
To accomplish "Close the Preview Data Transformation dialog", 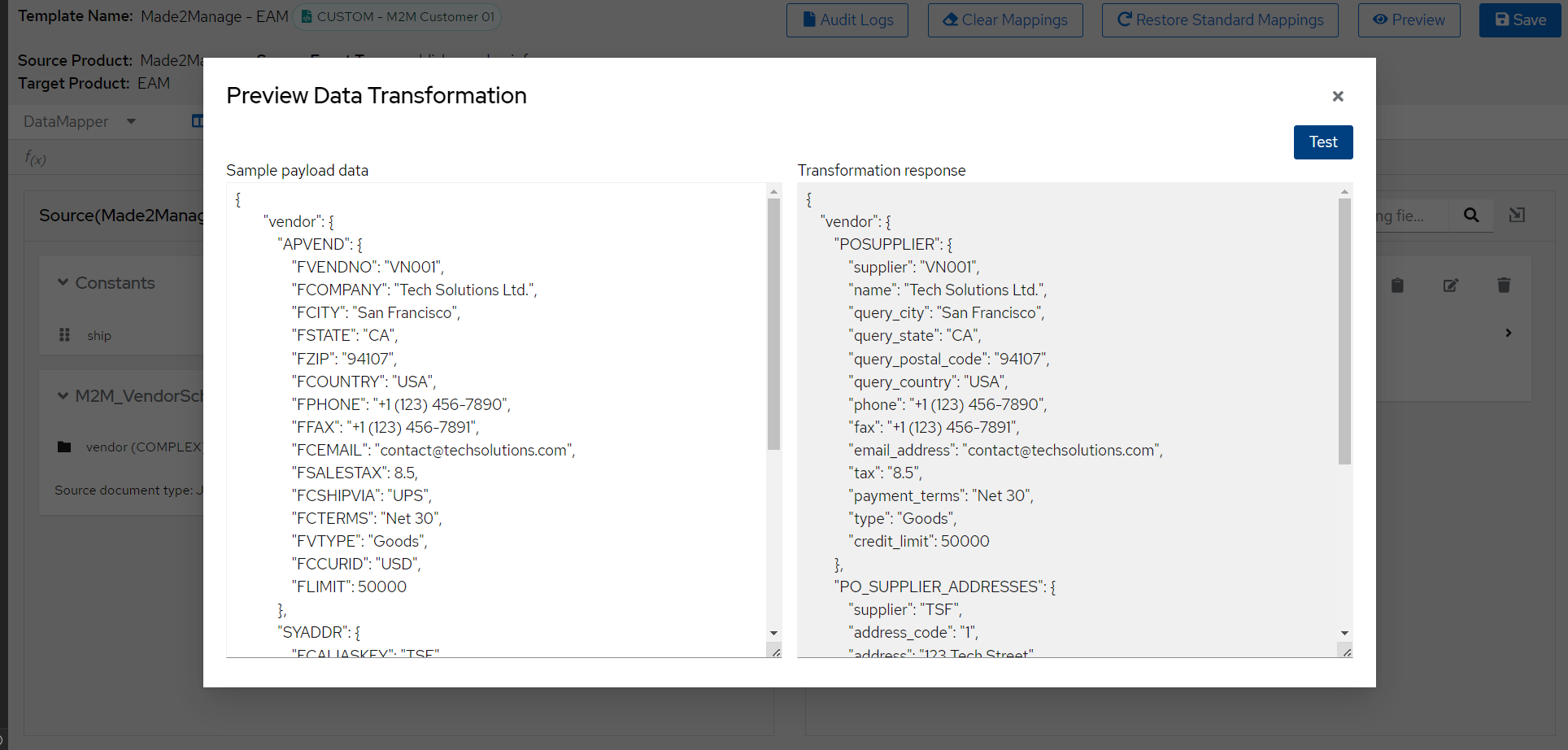I will click(x=1338, y=96).
